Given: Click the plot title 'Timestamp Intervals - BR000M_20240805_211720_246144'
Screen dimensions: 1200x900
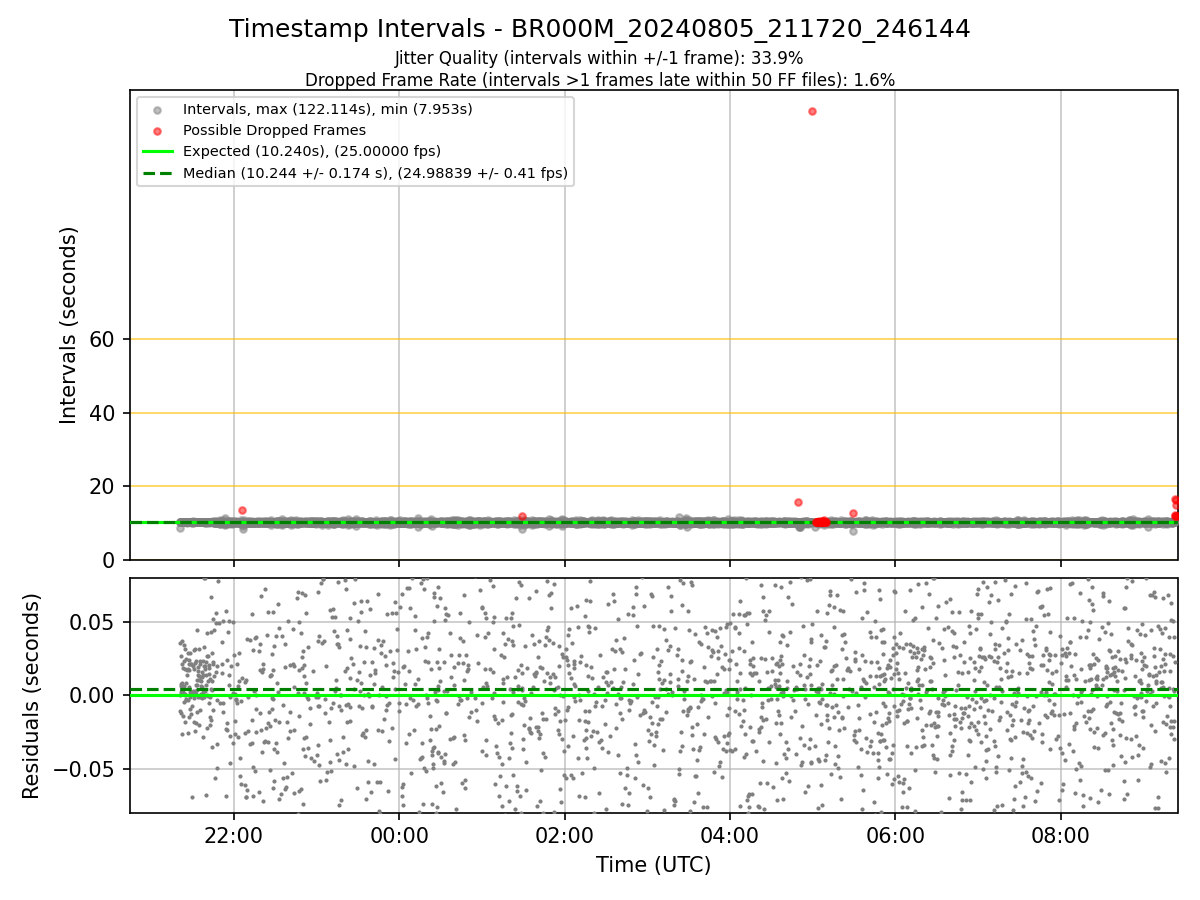Looking at the screenshot, I should tap(599, 29).
